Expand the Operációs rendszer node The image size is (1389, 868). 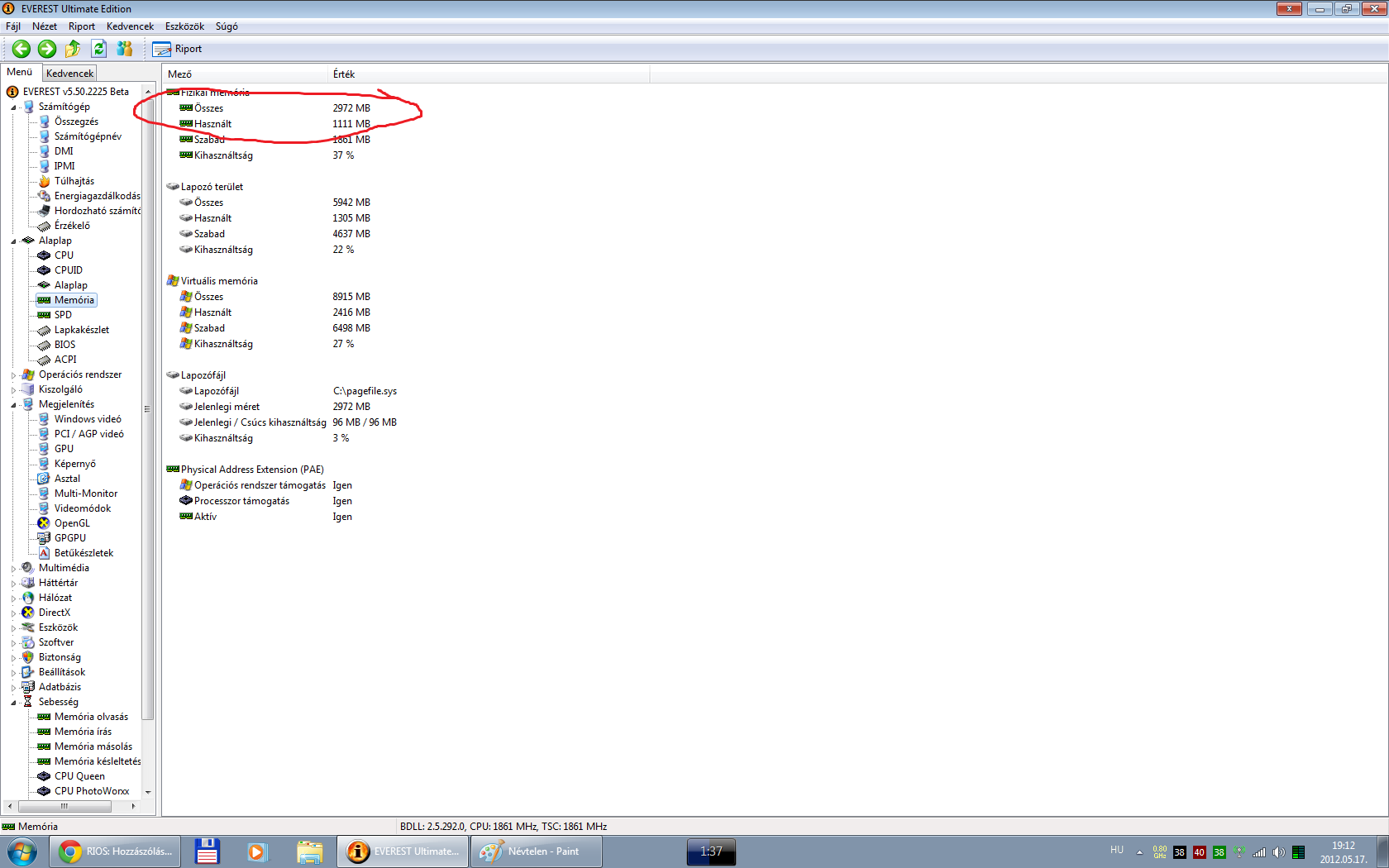(13, 375)
